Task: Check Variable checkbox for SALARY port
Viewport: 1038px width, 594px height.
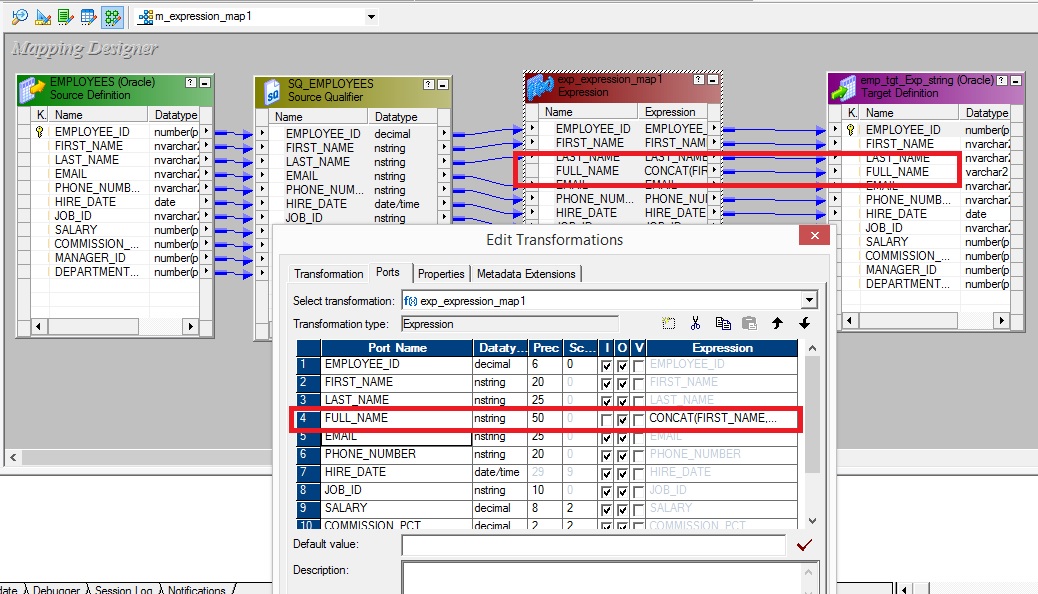Action: [638, 510]
